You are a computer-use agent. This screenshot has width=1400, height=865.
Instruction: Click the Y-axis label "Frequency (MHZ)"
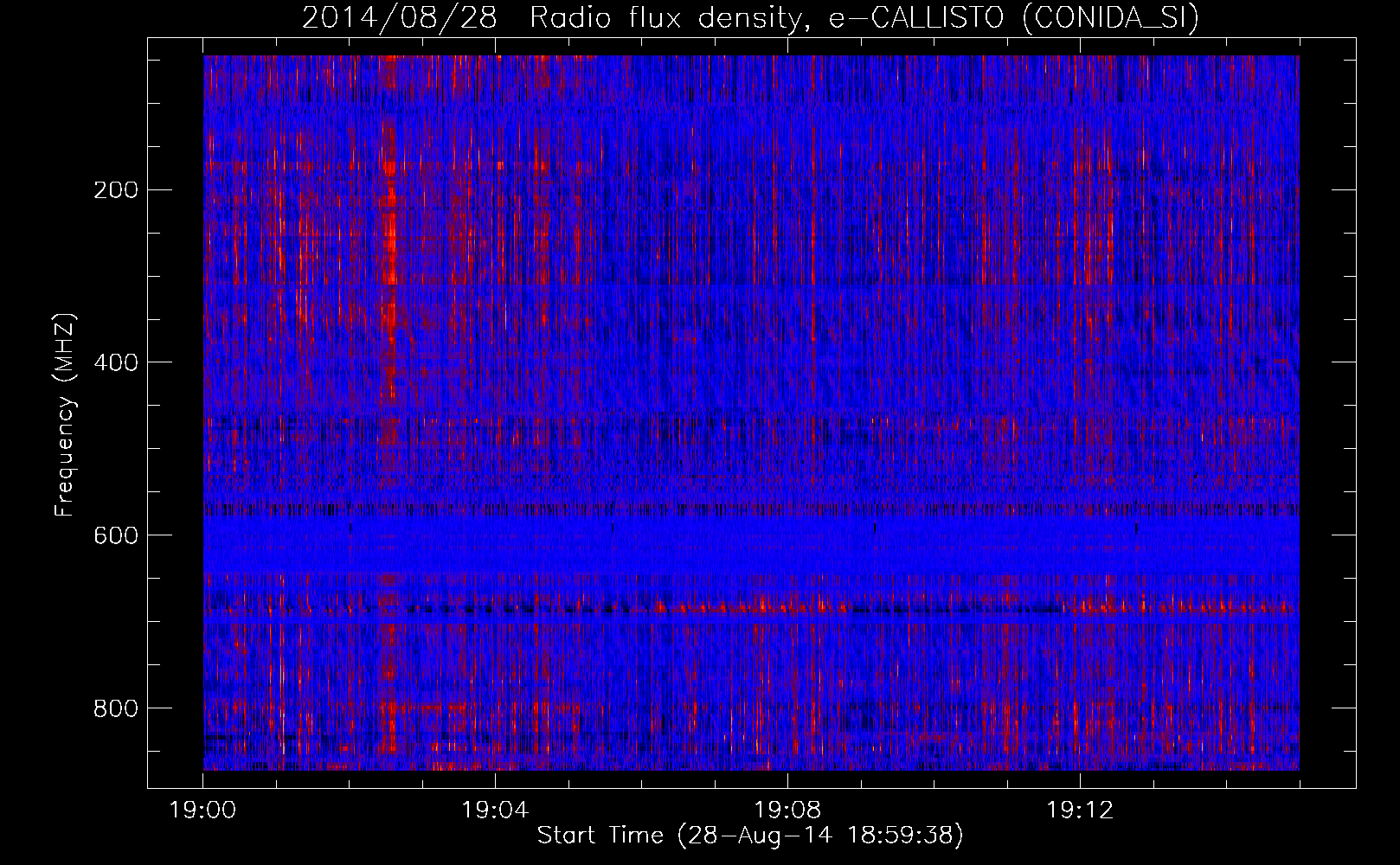tap(65, 414)
